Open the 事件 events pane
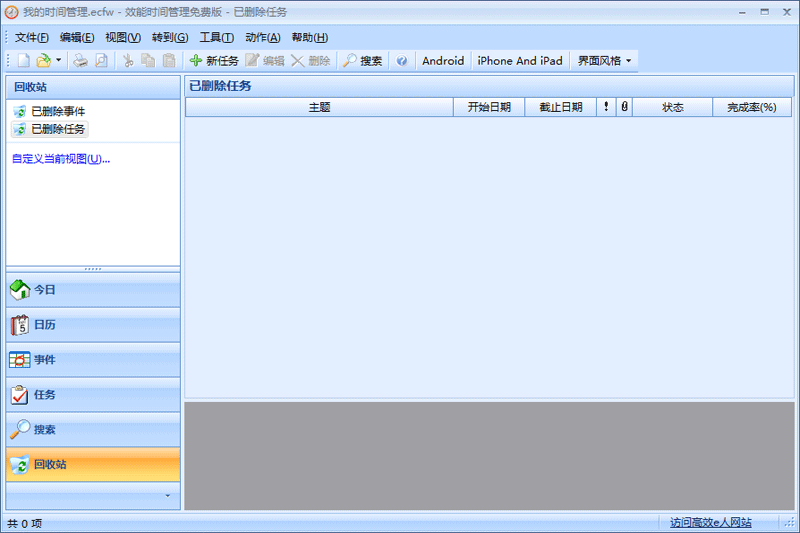 coord(93,360)
